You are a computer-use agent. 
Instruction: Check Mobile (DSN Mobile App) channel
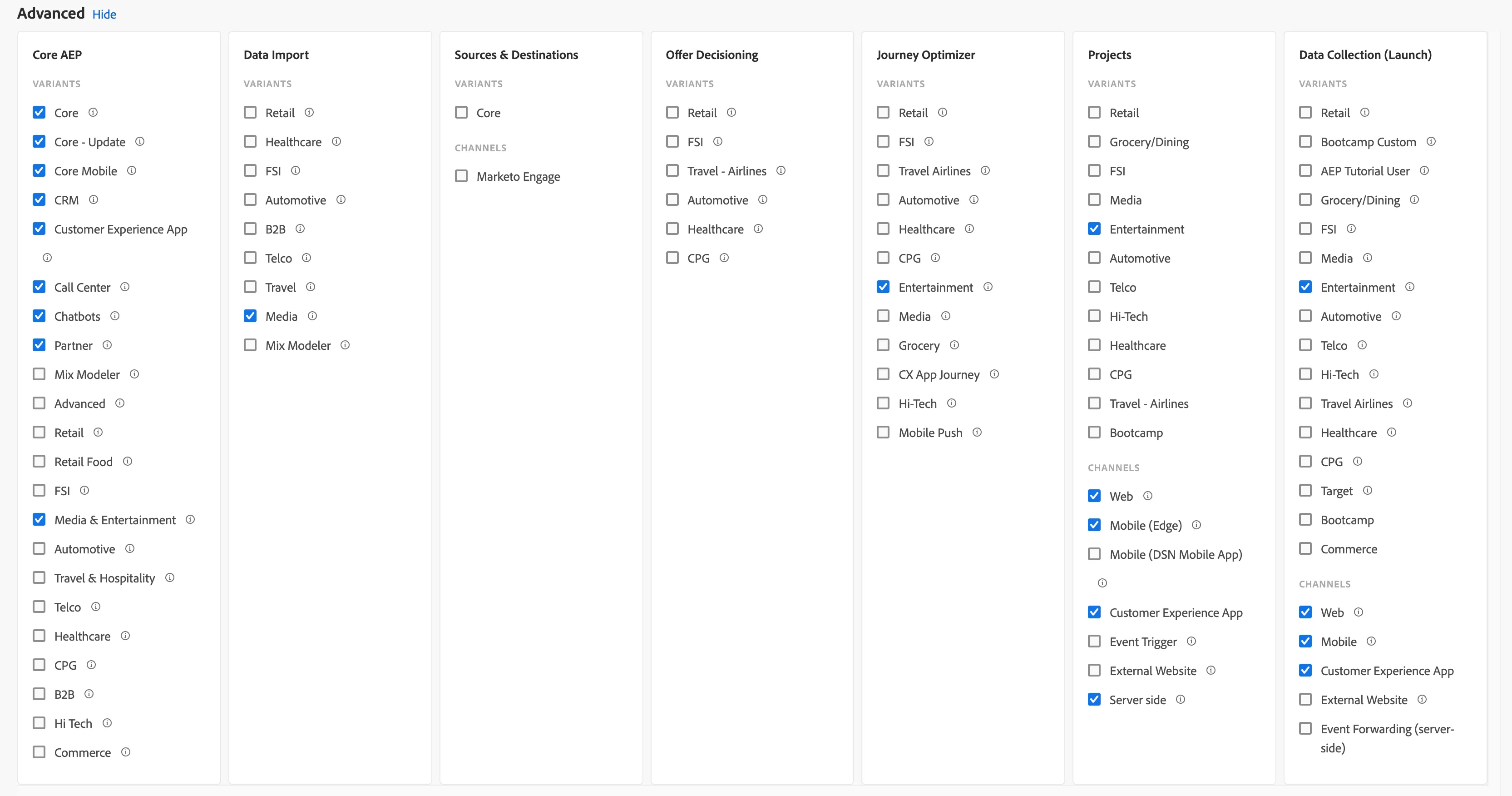pos(1095,554)
